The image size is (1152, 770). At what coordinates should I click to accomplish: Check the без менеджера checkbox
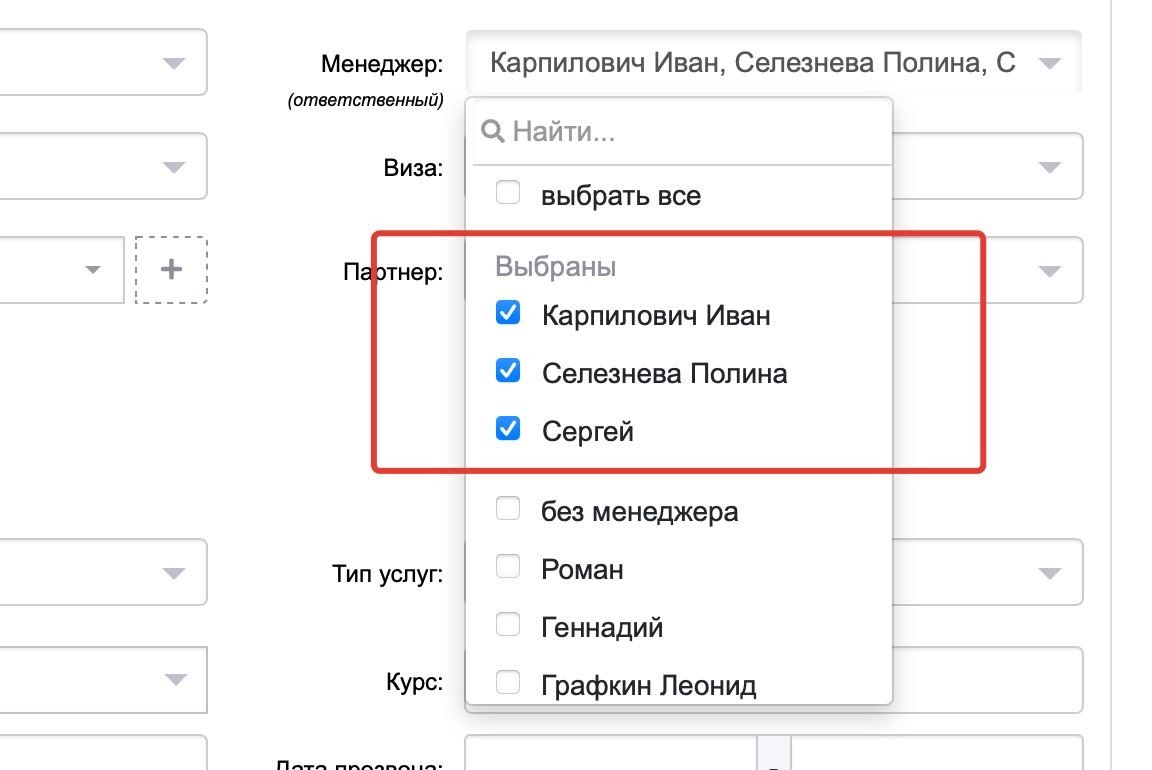click(508, 510)
